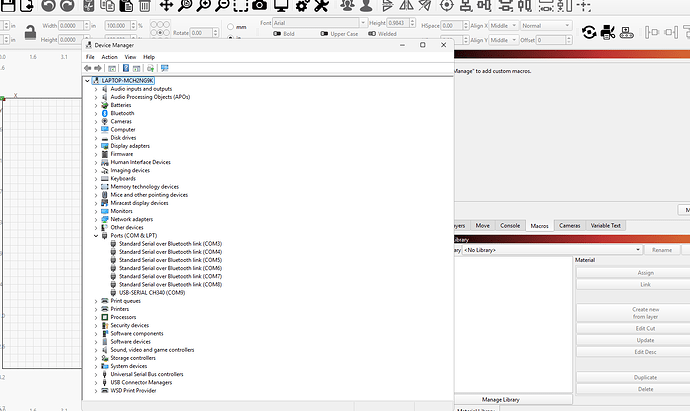The height and width of the screenshot is (411, 690).
Task: Open Device Manager File menu
Action: point(90,57)
